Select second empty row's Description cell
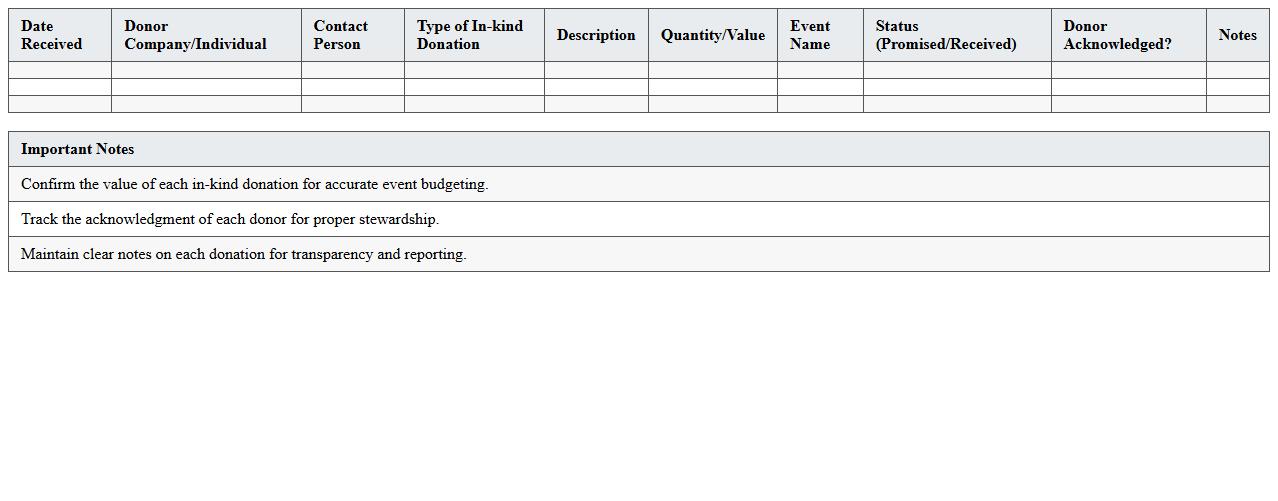1278x501 pixels. (x=596, y=87)
